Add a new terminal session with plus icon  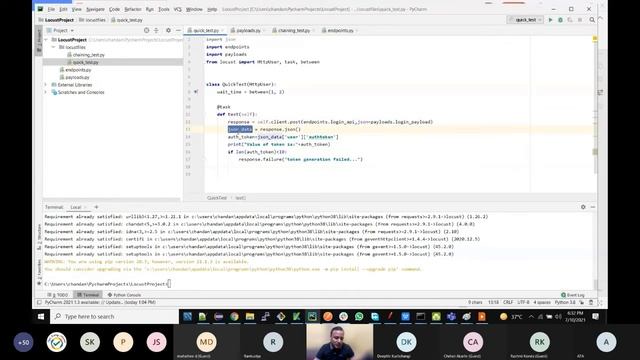pos(96,207)
